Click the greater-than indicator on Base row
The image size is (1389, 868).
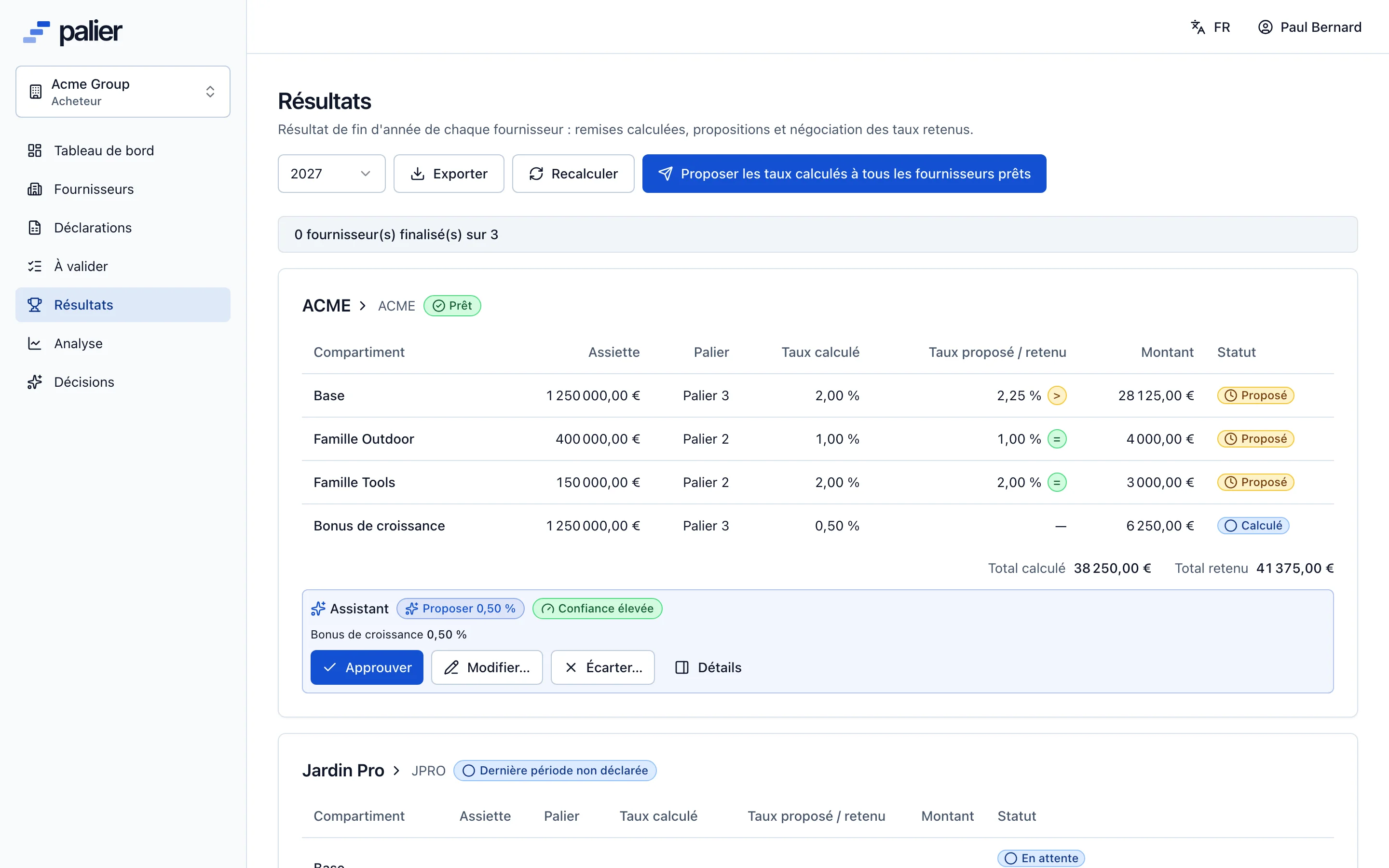(1057, 395)
